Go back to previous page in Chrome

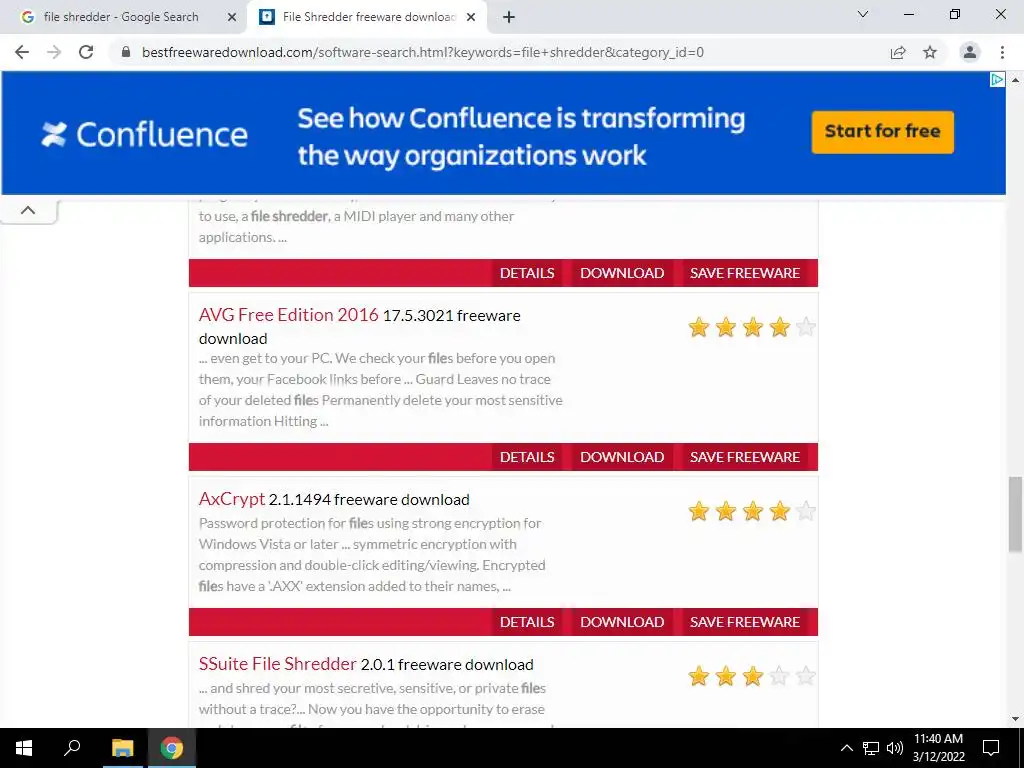point(22,52)
